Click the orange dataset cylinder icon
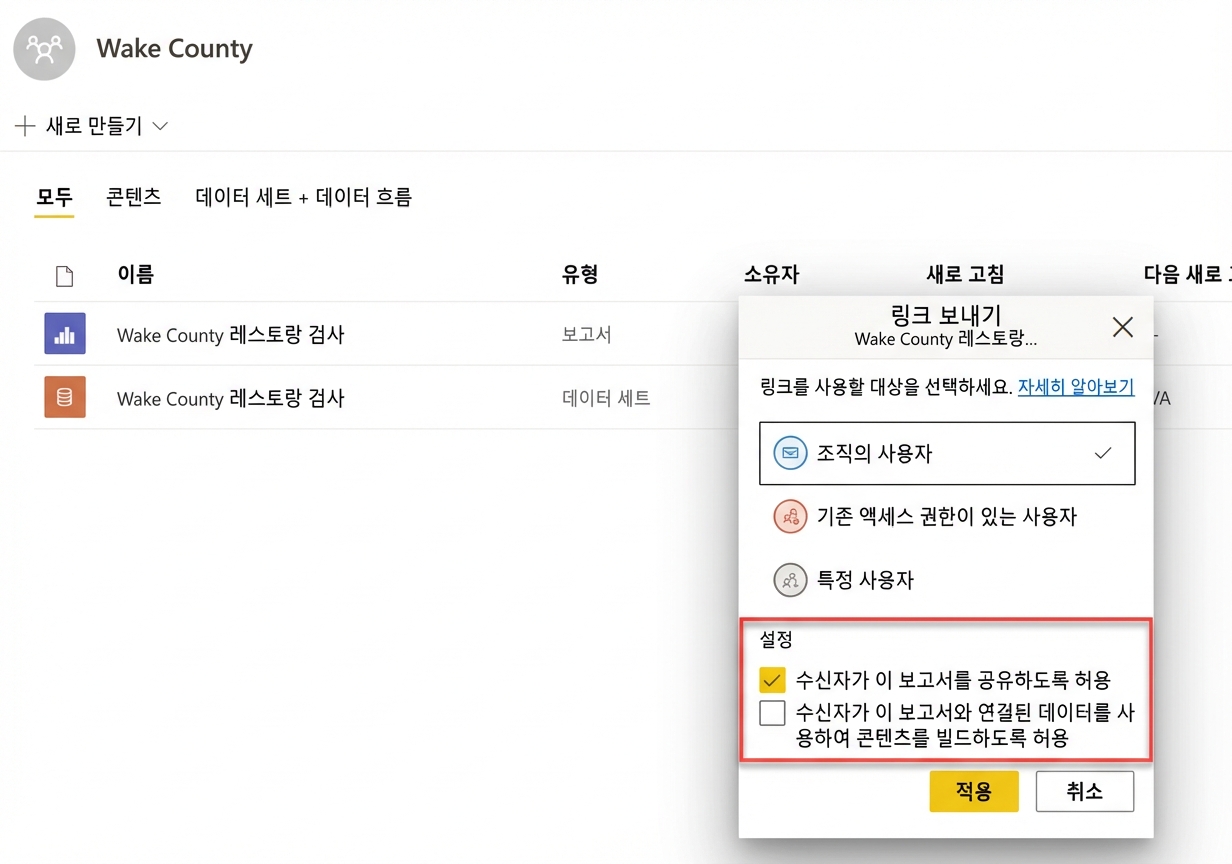The height and width of the screenshot is (864, 1232). pos(65,397)
